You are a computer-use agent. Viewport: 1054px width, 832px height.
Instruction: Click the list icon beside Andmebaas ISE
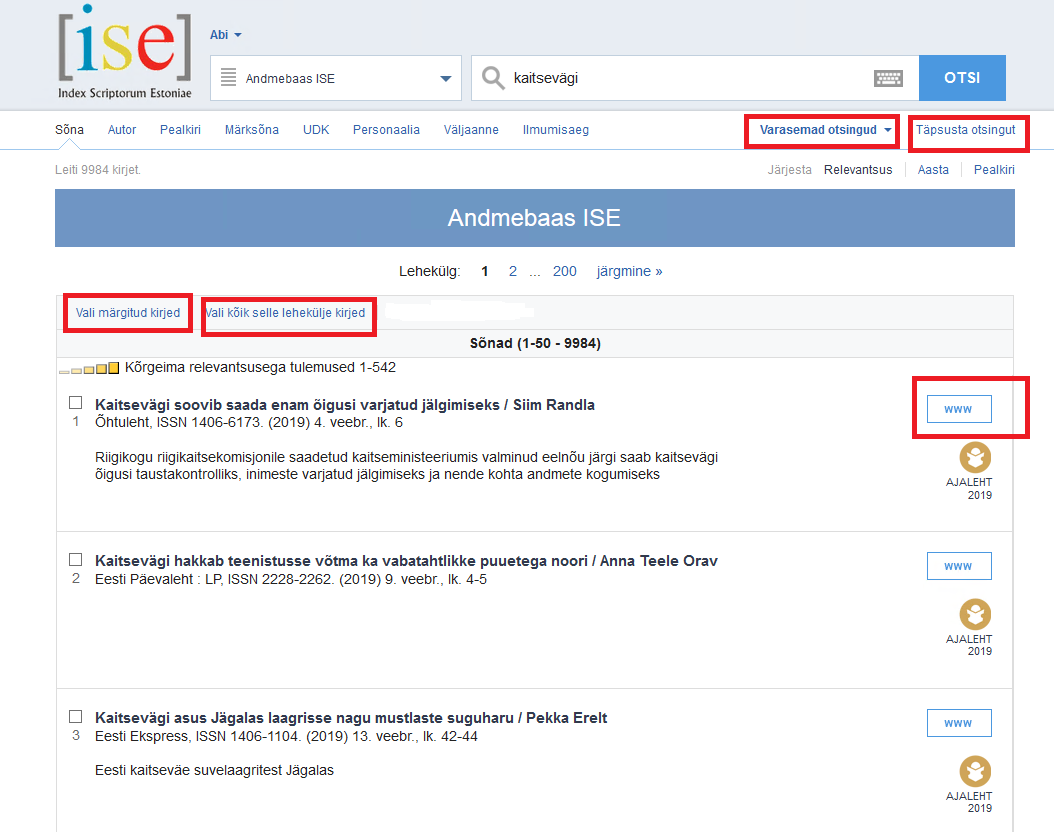click(x=229, y=77)
